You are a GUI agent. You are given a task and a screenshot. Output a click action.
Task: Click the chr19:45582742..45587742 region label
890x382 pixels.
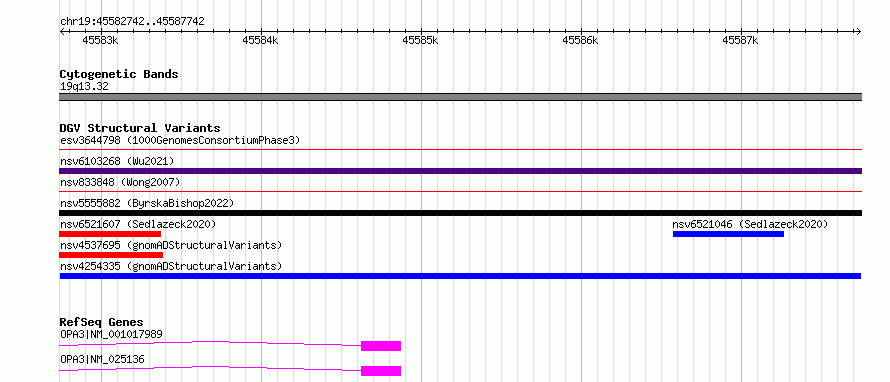coord(132,22)
